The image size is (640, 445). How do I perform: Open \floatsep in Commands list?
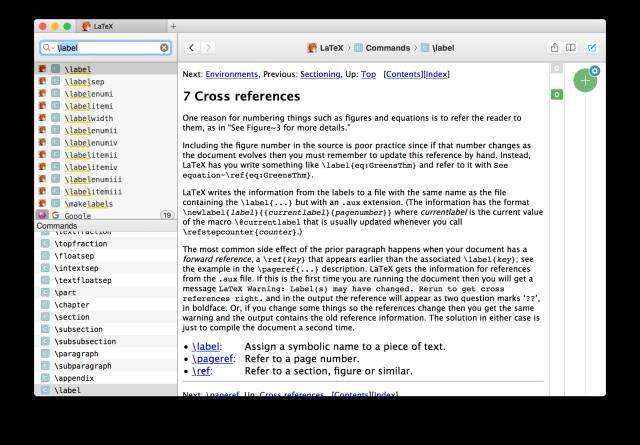tap(106, 256)
